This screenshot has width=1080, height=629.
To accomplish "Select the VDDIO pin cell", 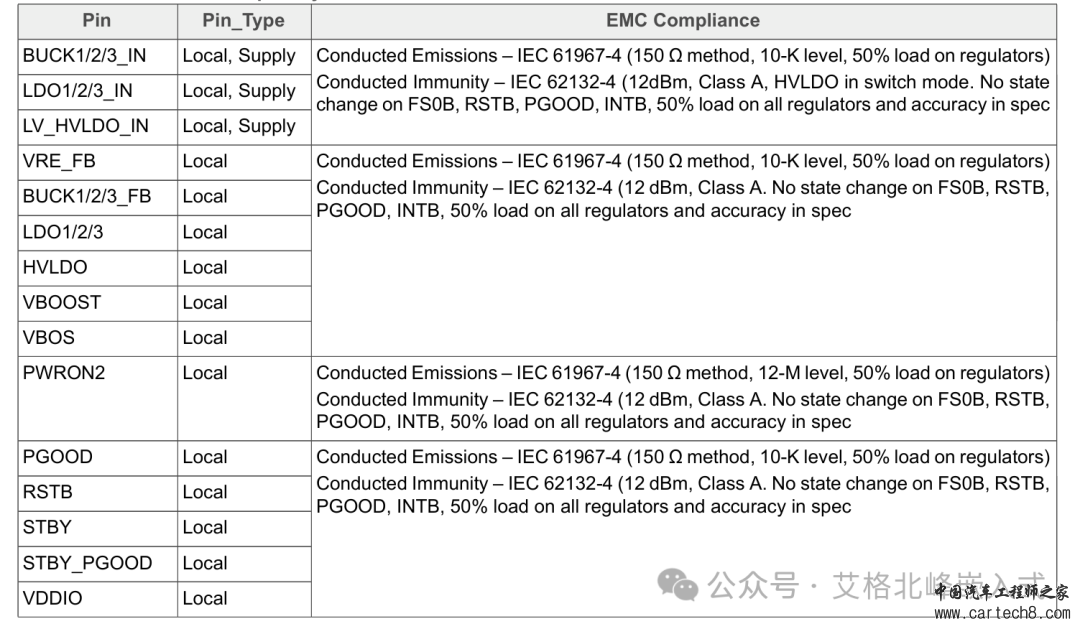I will click(97, 599).
